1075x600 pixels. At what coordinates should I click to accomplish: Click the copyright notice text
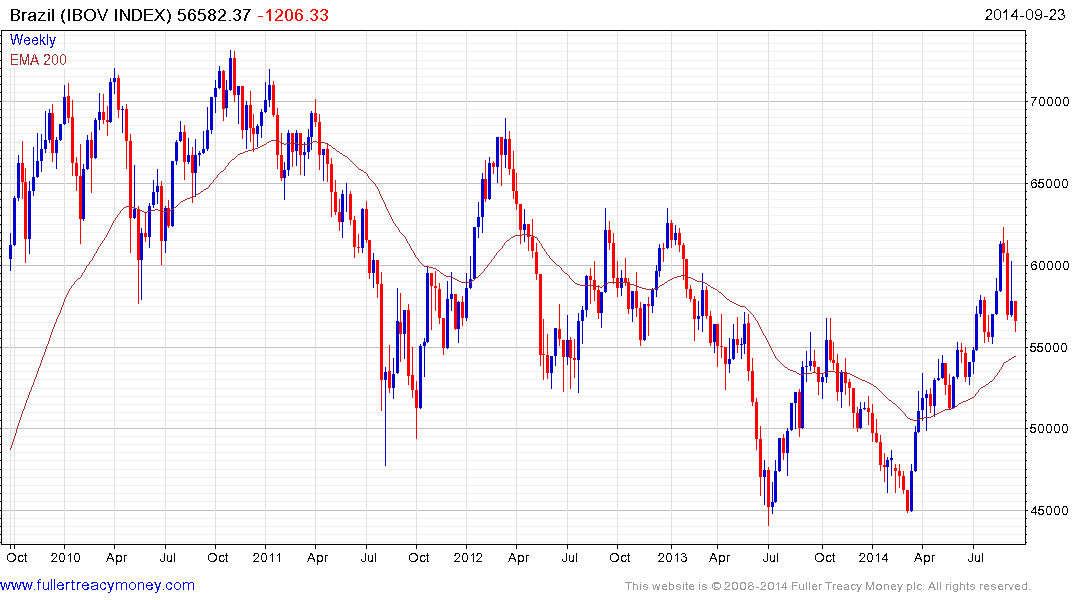pos(828,586)
